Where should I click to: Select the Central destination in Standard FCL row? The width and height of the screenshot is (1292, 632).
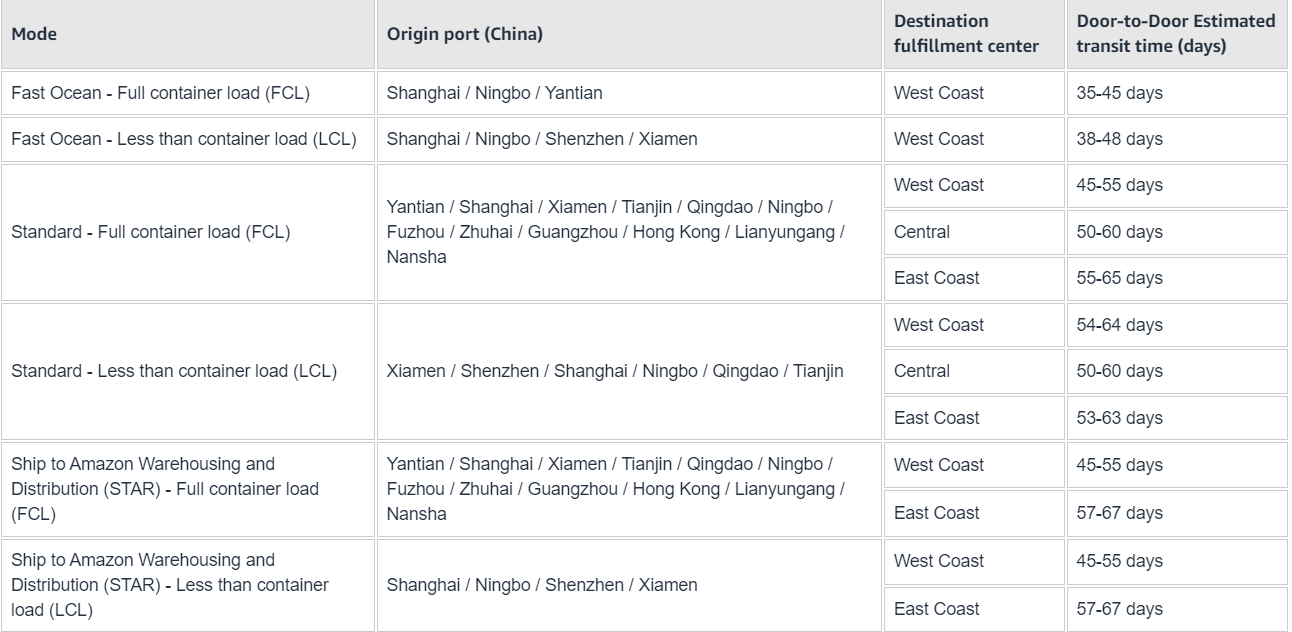[x=922, y=232]
